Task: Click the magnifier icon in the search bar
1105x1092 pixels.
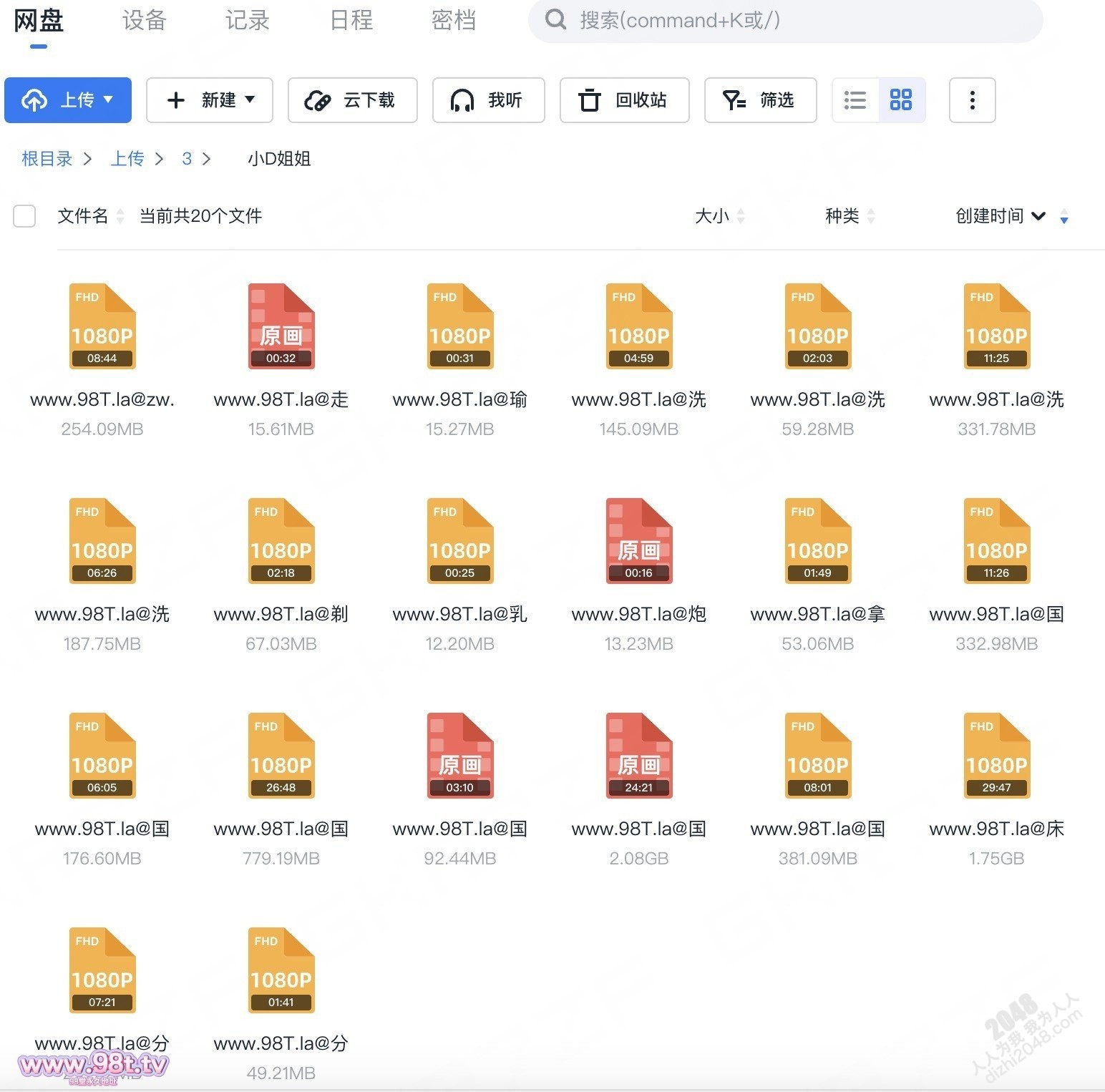Action: coord(555,20)
